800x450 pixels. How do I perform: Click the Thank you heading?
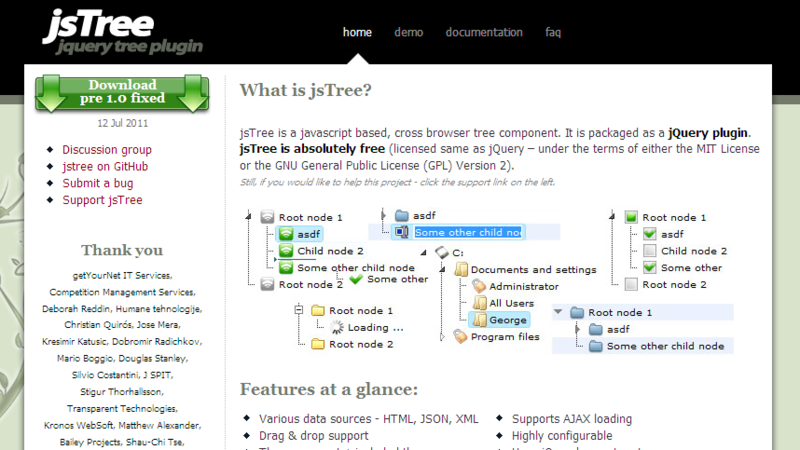pos(122,250)
